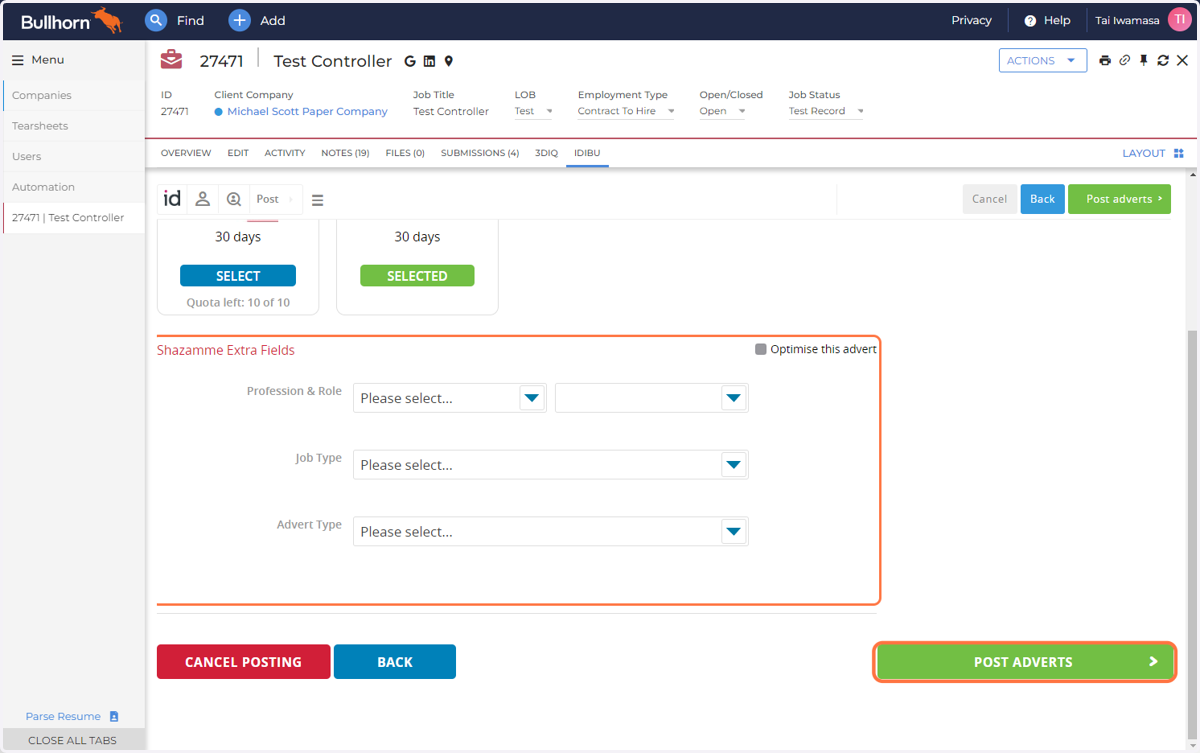Screen dimensions: 1200x753
Task: Open idibu person profile icon
Action: [x=202, y=199]
